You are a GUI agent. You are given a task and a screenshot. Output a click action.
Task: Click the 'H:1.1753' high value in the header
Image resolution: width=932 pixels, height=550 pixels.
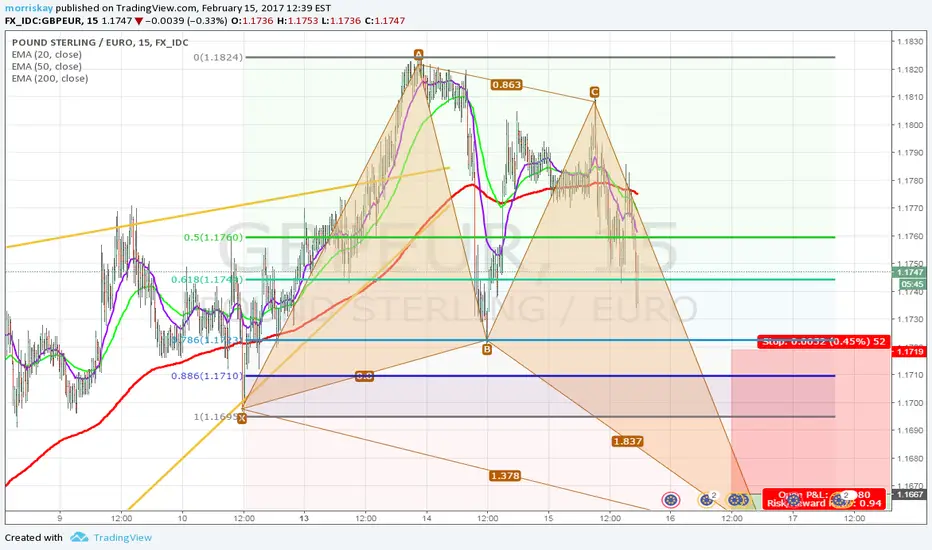coord(297,21)
